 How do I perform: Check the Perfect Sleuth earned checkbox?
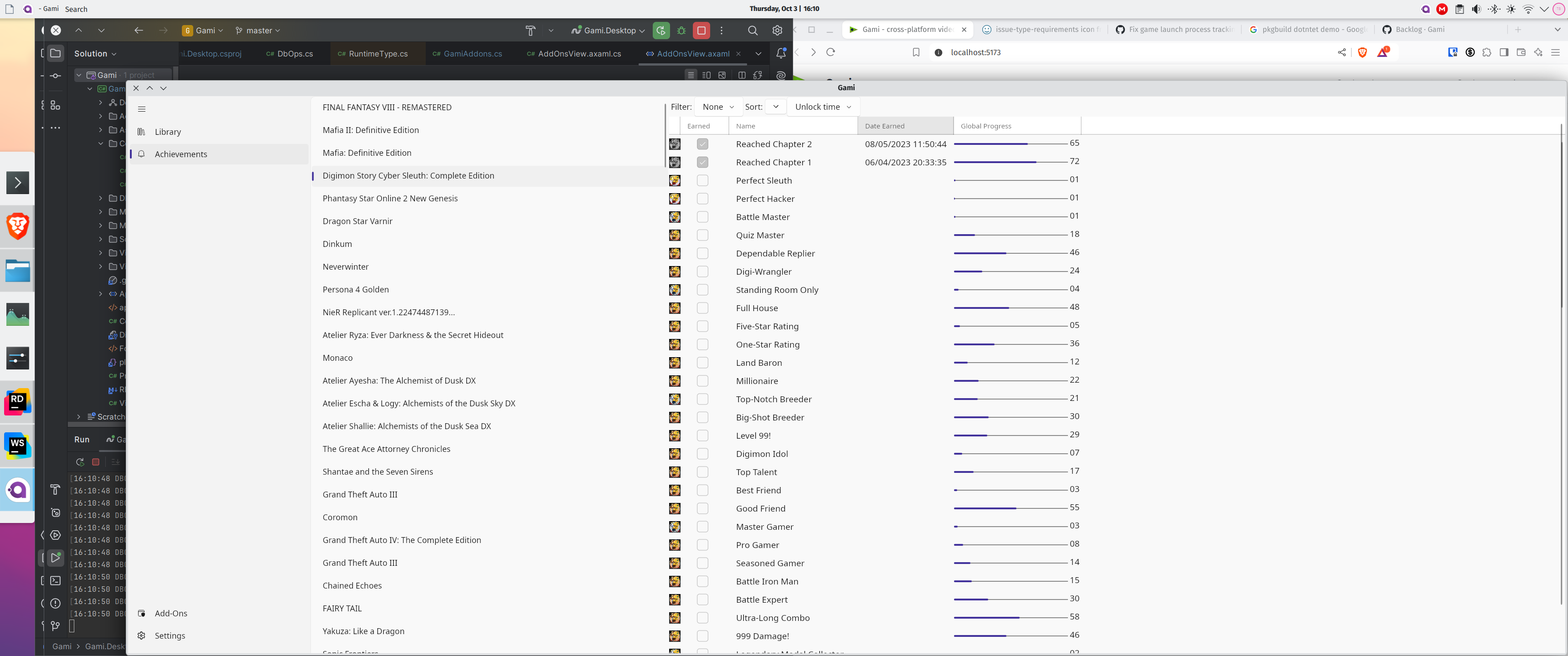pos(702,181)
